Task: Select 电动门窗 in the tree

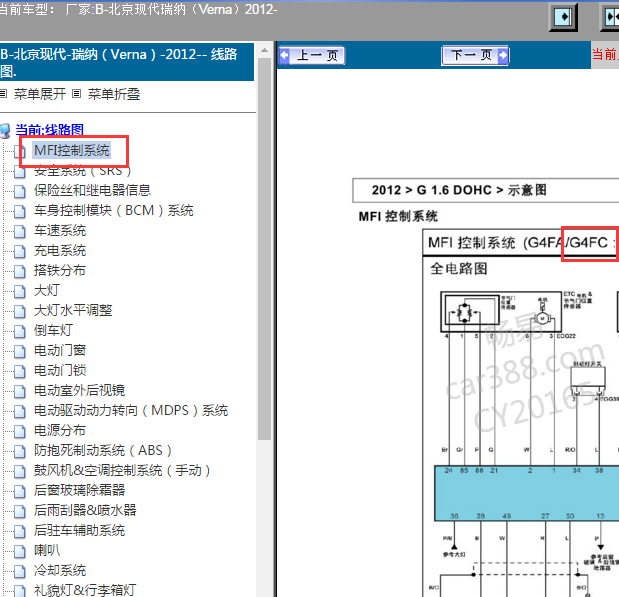Action: pyautogui.click(x=60, y=350)
